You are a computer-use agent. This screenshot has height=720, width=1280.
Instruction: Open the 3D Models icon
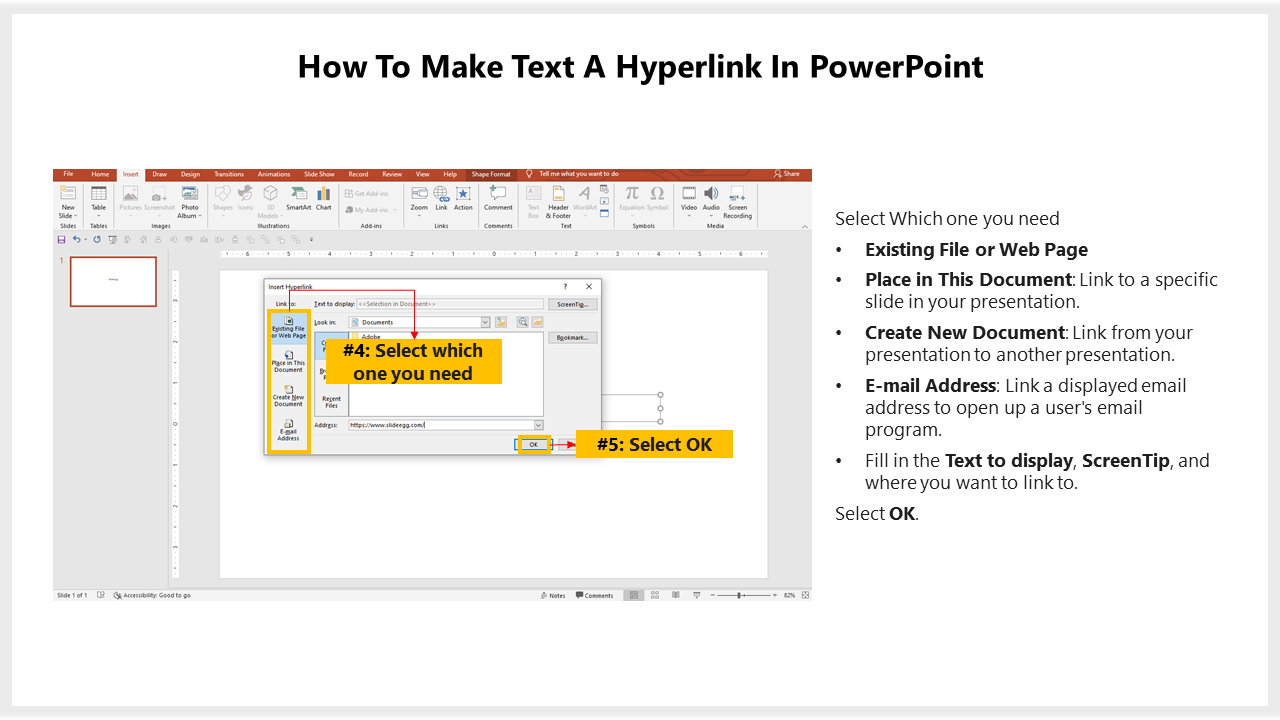tap(270, 194)
